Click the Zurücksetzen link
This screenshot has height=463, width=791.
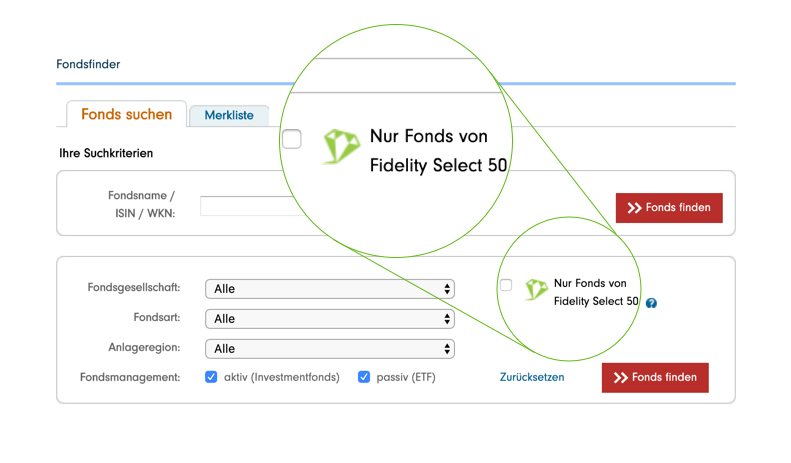point(532,377)
